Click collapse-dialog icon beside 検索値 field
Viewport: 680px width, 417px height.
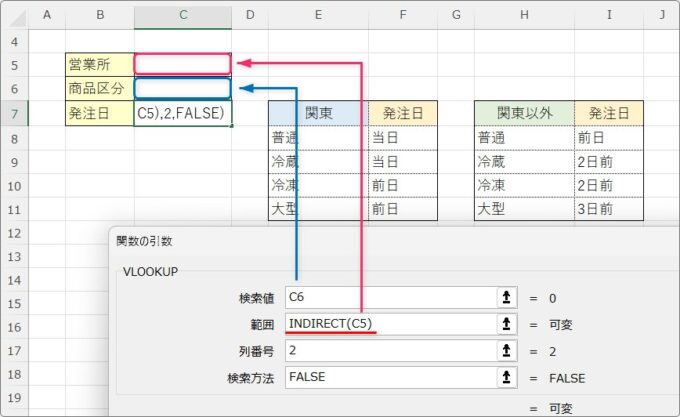point(508,297)
